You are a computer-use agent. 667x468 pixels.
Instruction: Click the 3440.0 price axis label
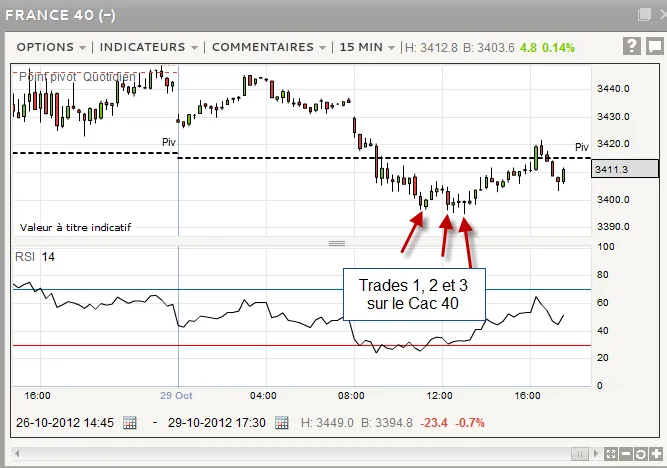tap(613, 89)
